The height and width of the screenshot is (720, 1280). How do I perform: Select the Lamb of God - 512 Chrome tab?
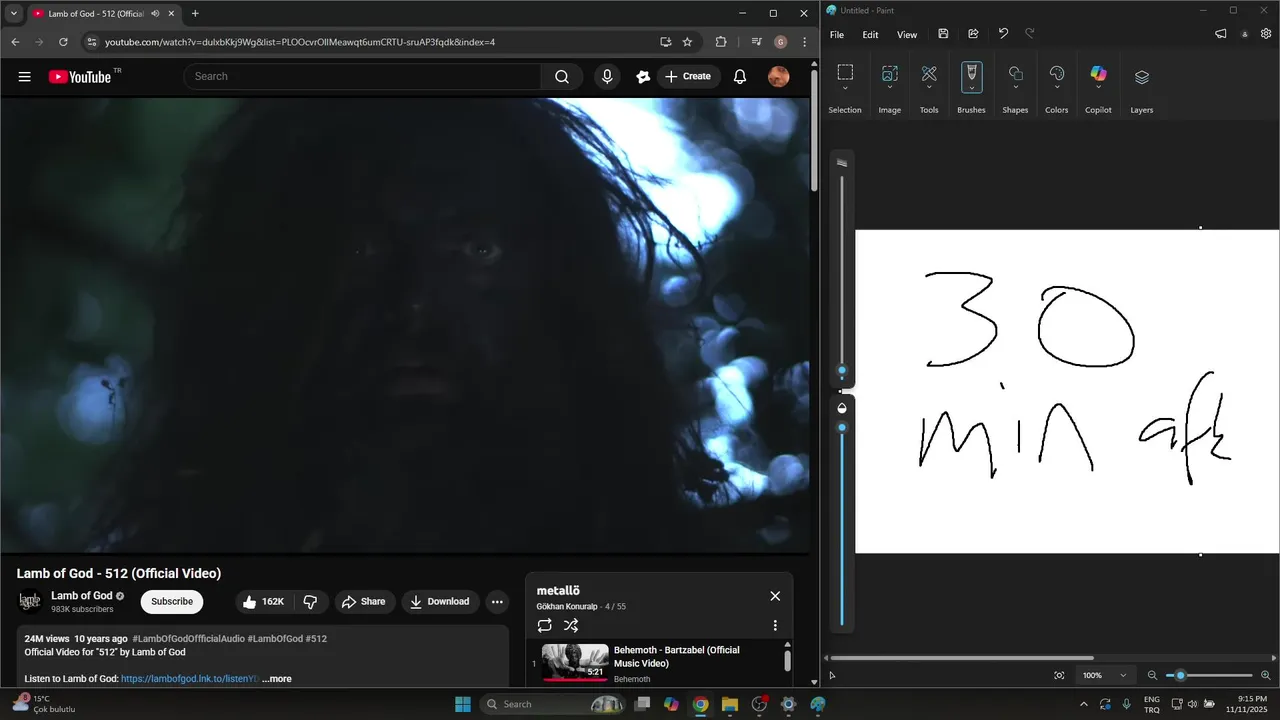coord(103,14)
